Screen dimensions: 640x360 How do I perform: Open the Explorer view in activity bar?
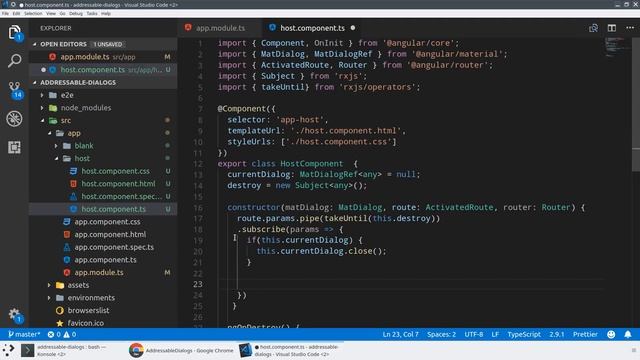[x=14, y=33]
